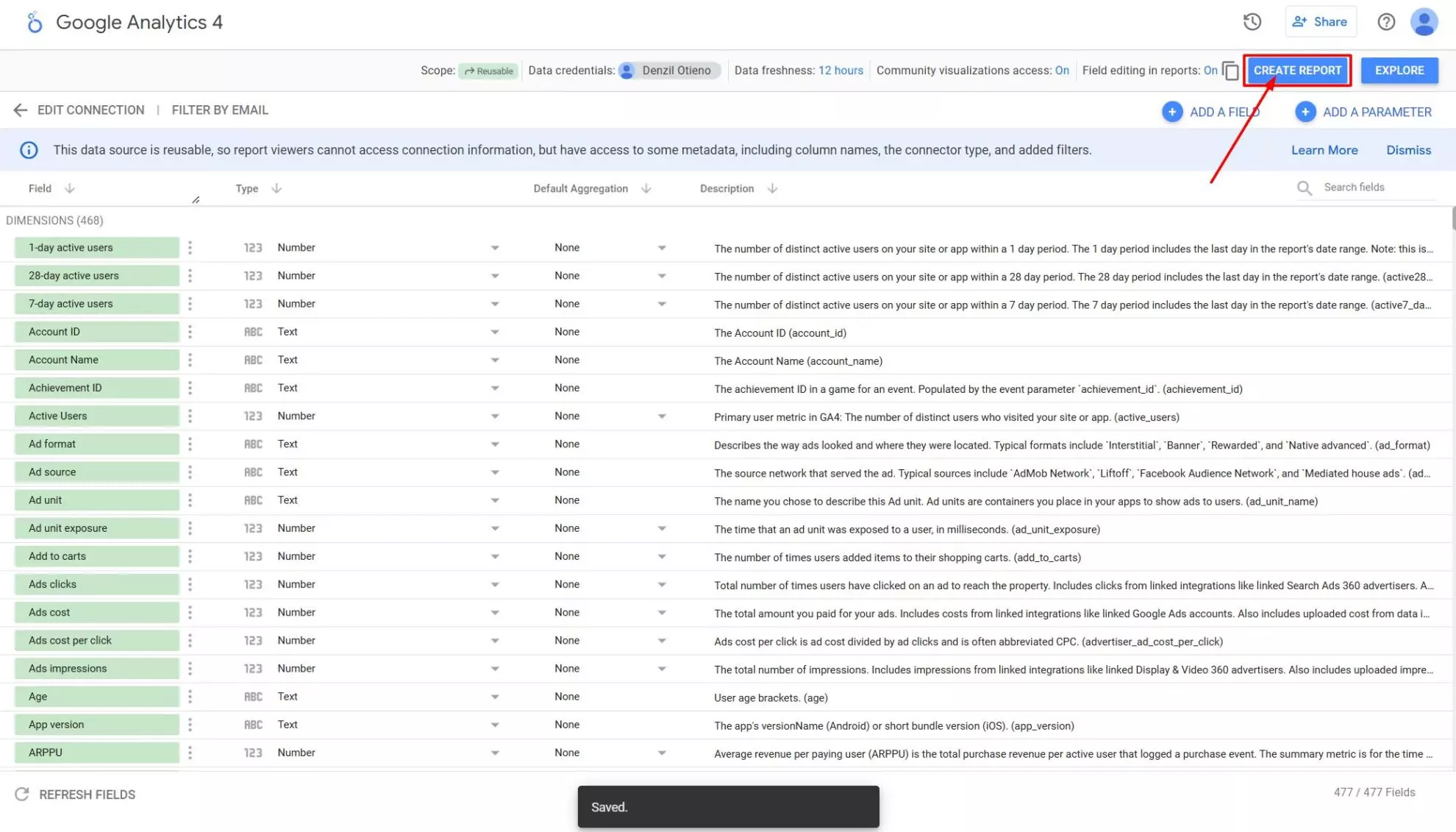Click the plus icon for Add a Parameter
The image size is (1456, 832).
click(1305, 112)
